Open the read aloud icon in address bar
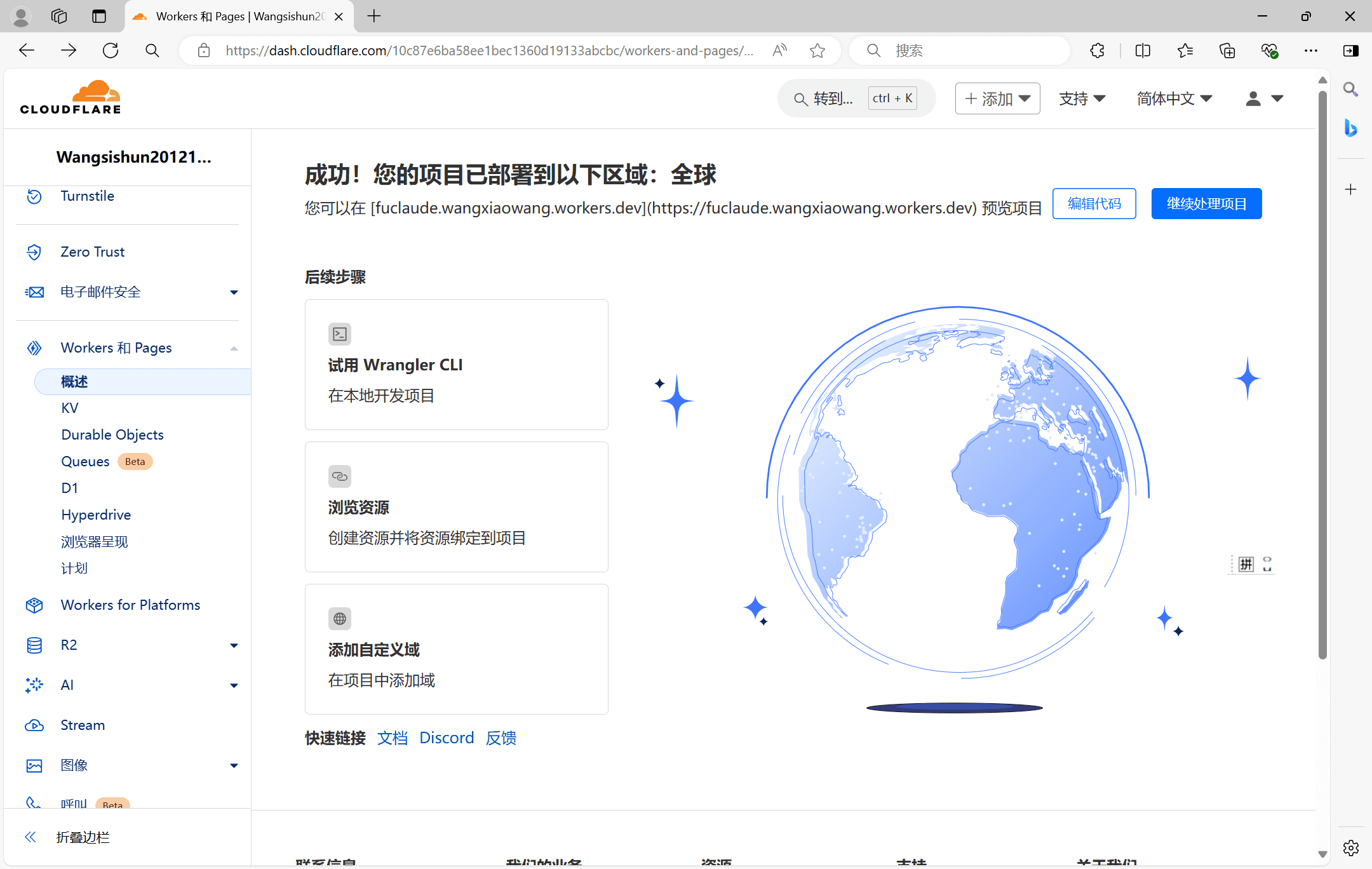The width and height of the screenshot is (1372, 869). [x=780, y=51]
